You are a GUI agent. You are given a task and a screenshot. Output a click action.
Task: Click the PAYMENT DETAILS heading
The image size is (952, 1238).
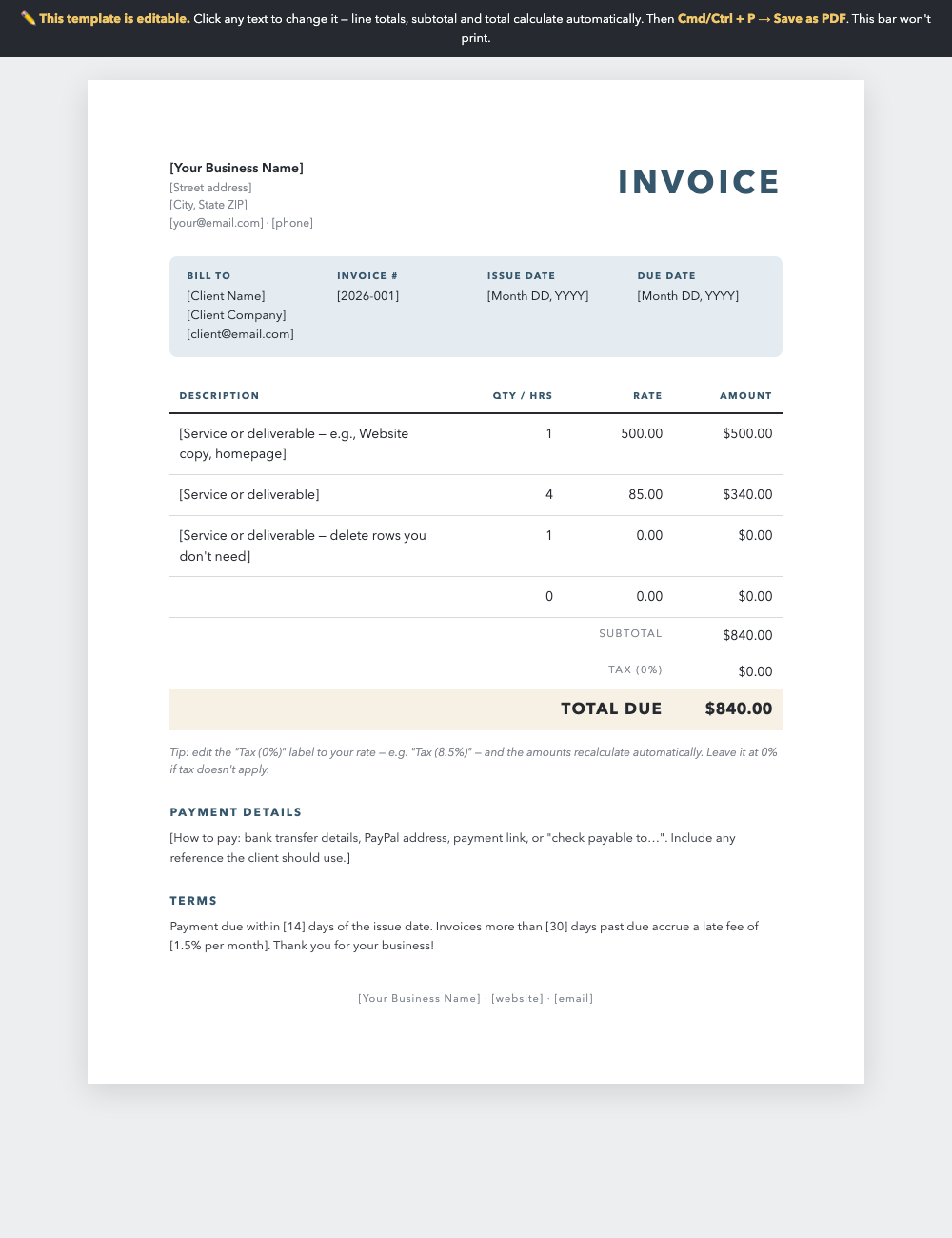(x=236, y=812)
